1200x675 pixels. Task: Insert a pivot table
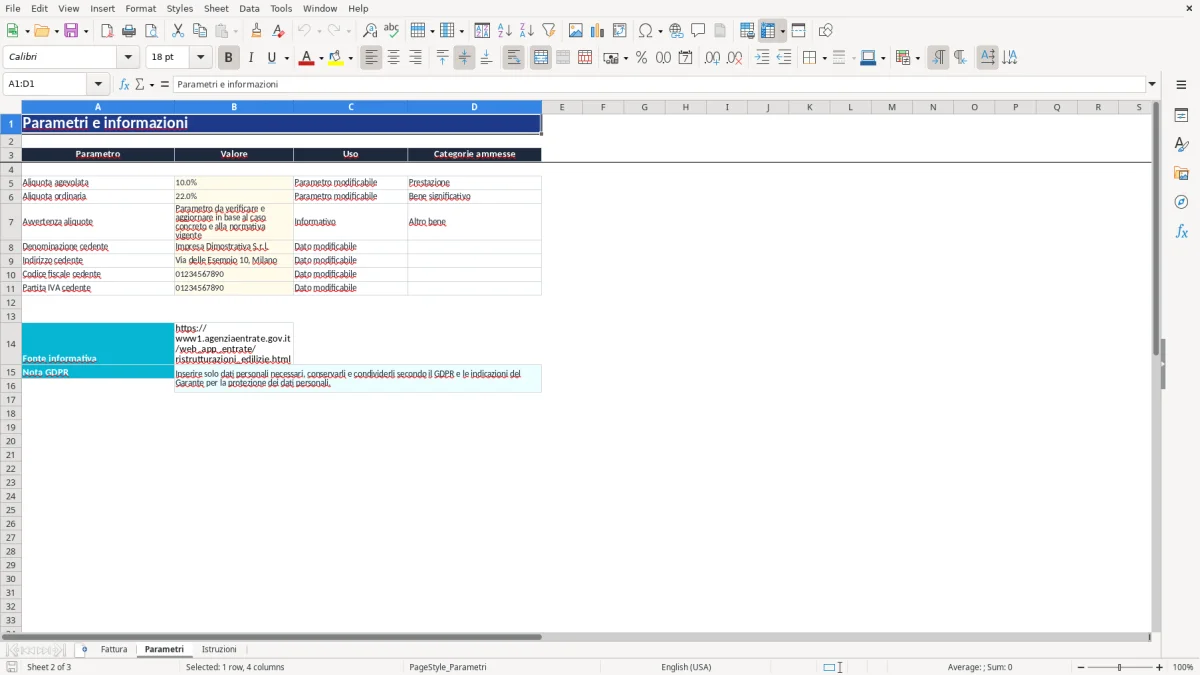pos(620,31)
